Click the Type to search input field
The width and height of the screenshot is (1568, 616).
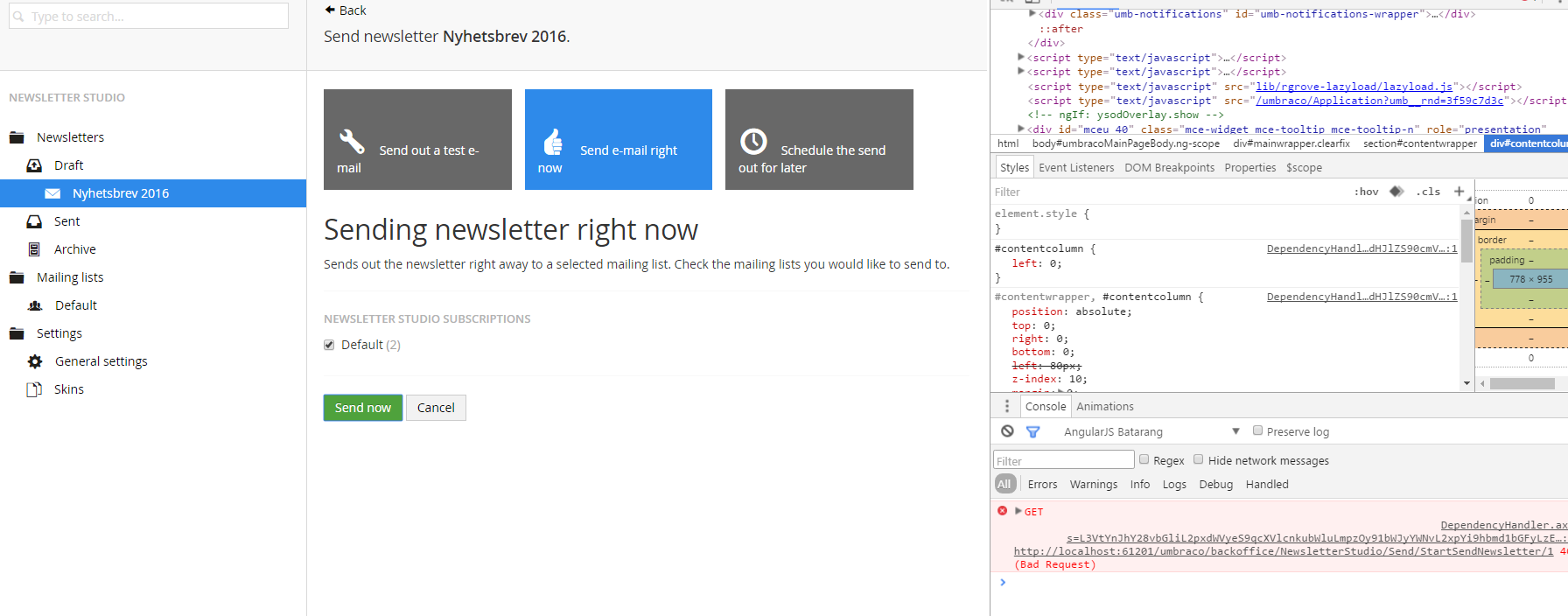click(x=149, y=16)
